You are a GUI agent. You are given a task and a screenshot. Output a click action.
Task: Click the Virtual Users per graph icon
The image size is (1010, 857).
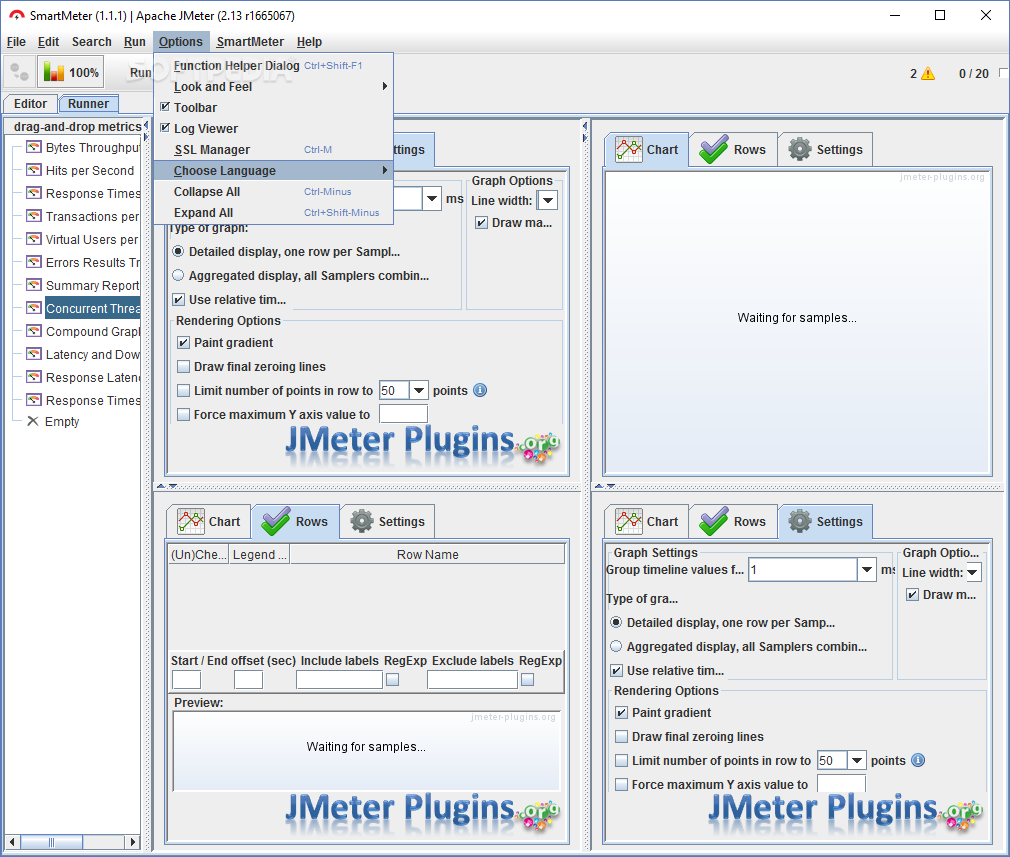pos(33,240)
